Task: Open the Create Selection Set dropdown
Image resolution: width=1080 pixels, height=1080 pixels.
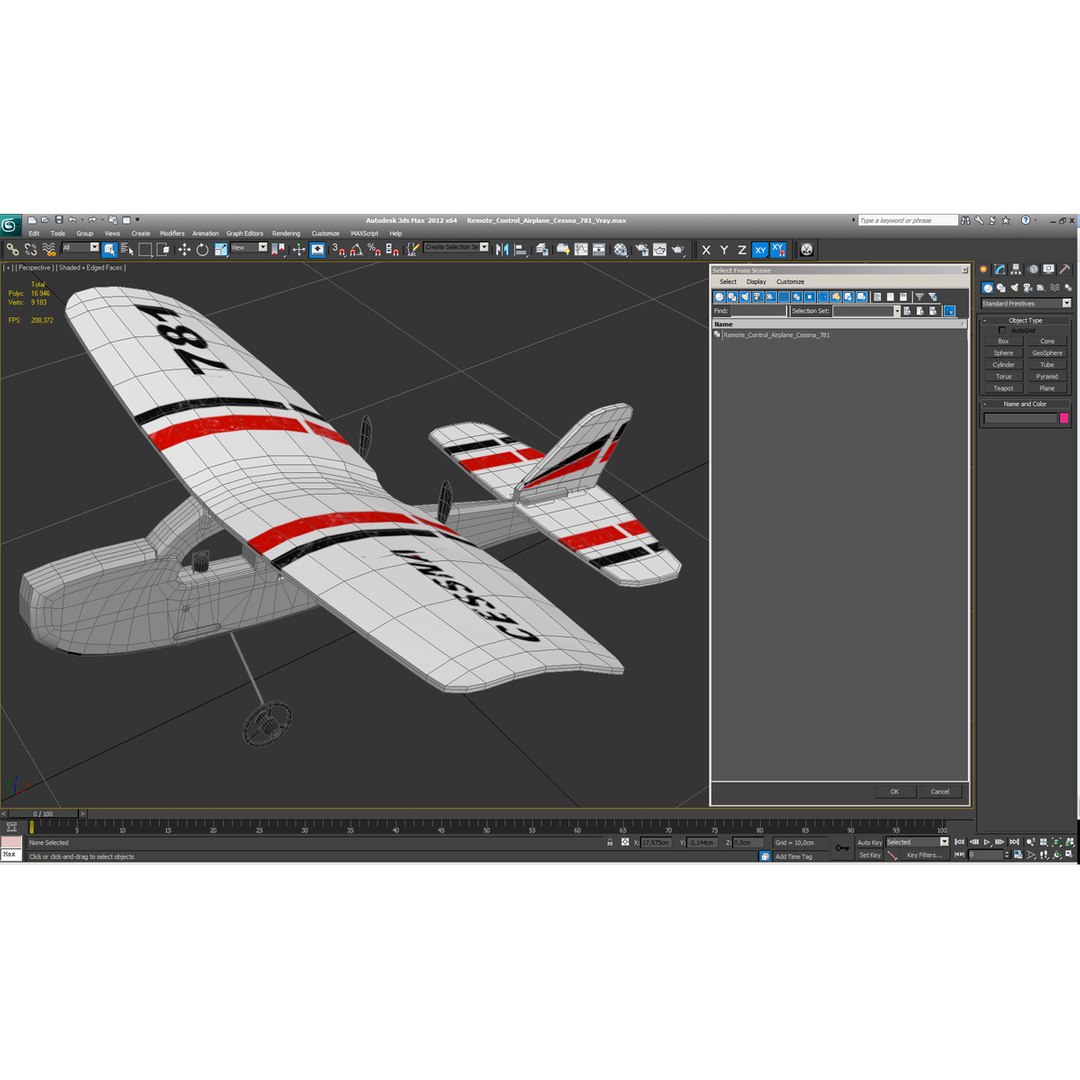Action: click(x=456, y=247)
